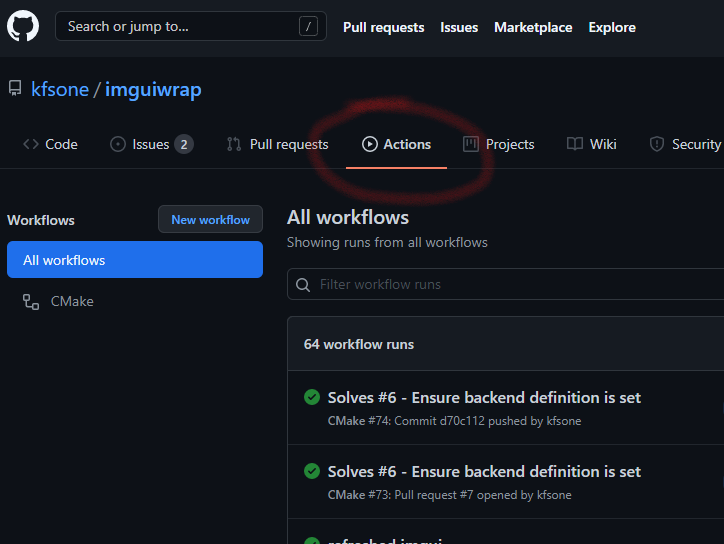This screenshot has height=544, width=724.
Task: Open the Projects tab
Action: 498,144
